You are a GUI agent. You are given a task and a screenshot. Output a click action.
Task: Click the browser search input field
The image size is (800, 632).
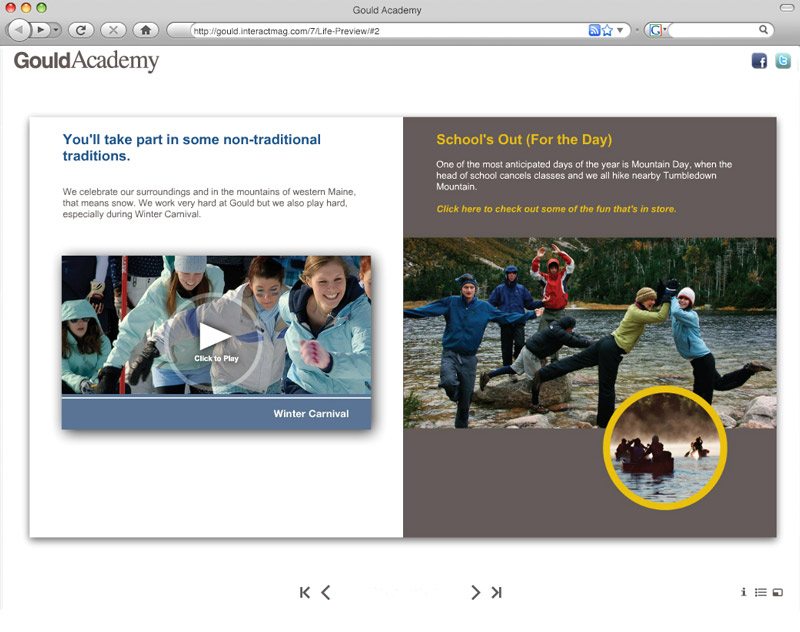click(713, 30)
